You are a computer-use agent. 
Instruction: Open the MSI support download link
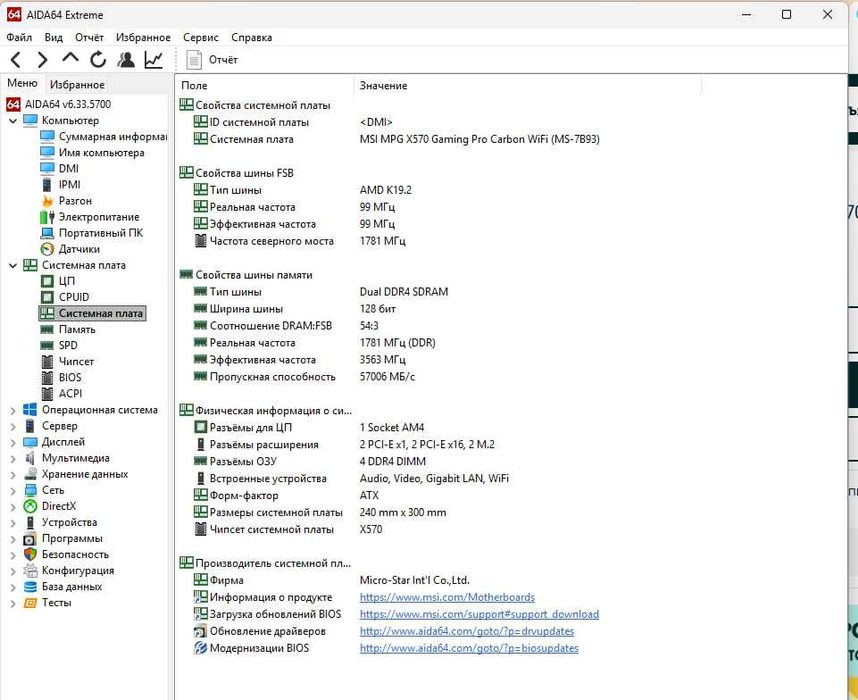pyautogui.click(x=479, y=614)
